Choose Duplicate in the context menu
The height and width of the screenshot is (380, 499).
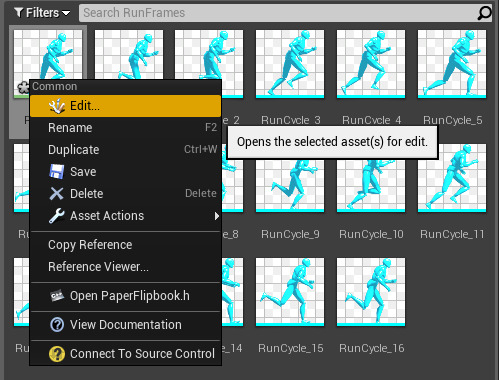(125, 150)
